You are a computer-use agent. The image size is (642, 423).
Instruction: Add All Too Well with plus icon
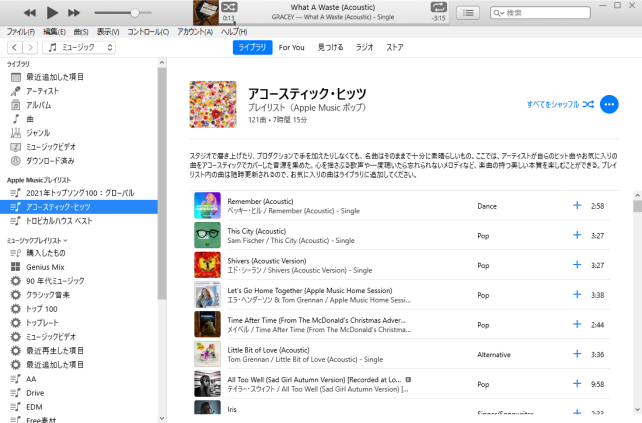[577, 383]
